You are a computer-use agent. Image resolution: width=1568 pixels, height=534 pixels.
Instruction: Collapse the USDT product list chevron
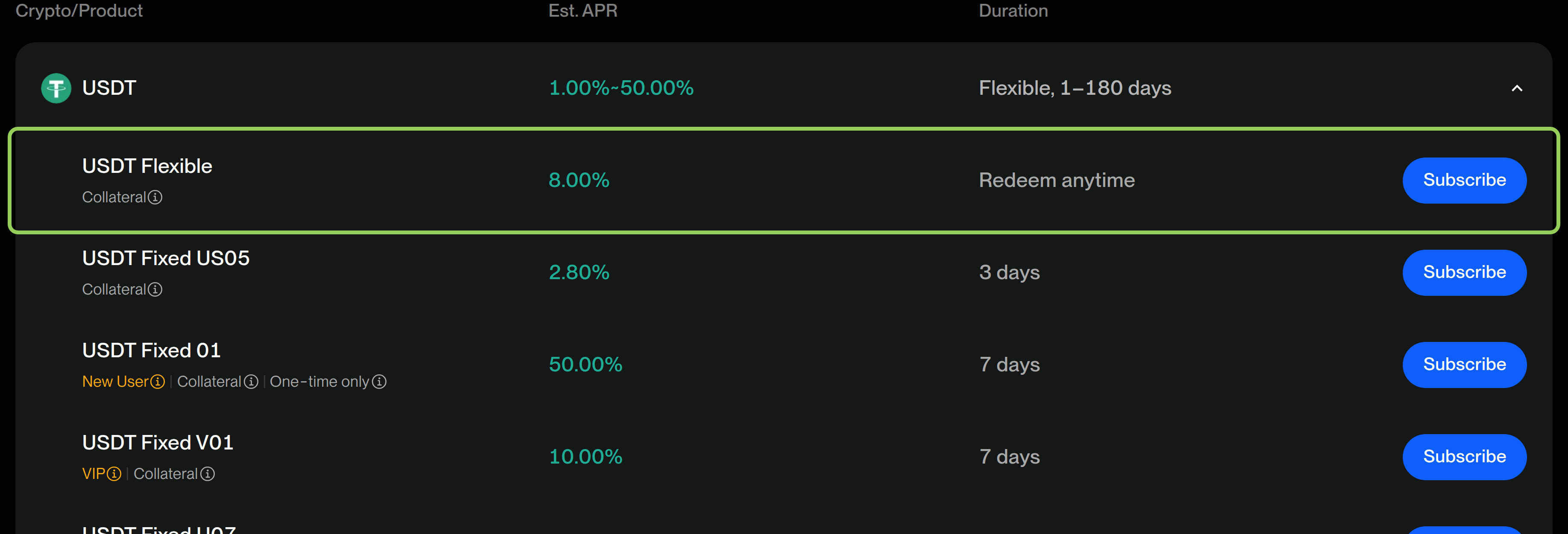click(x=1517, y=88)
